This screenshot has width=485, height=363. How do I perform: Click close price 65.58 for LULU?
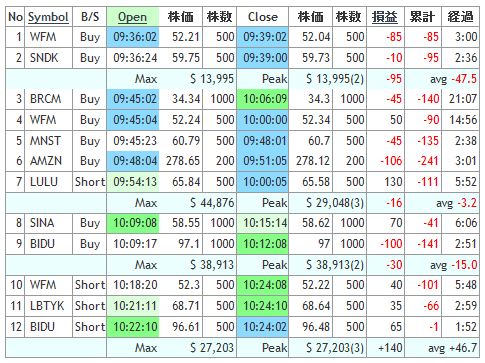coord(316,182)
